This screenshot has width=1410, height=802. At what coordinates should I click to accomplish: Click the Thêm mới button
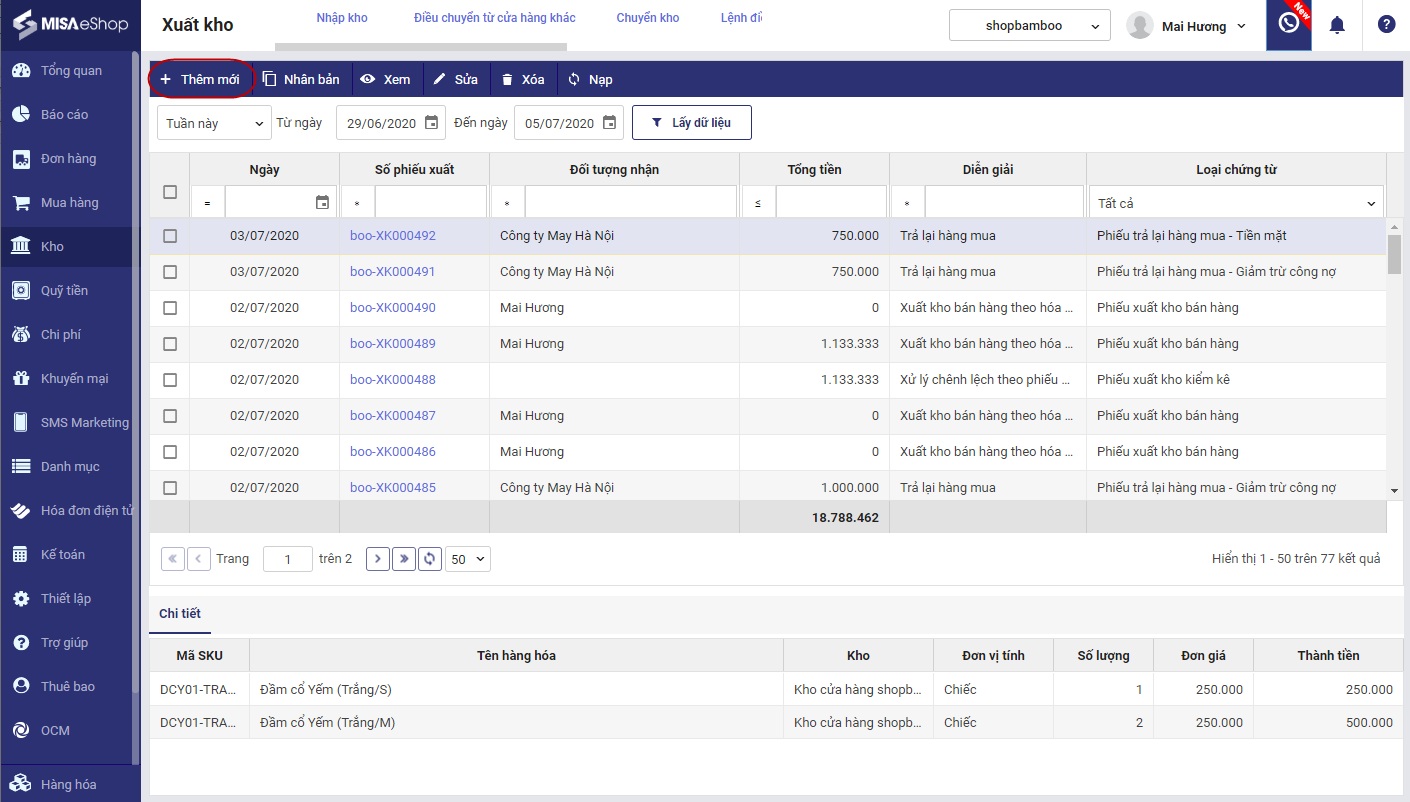[200, 79]
